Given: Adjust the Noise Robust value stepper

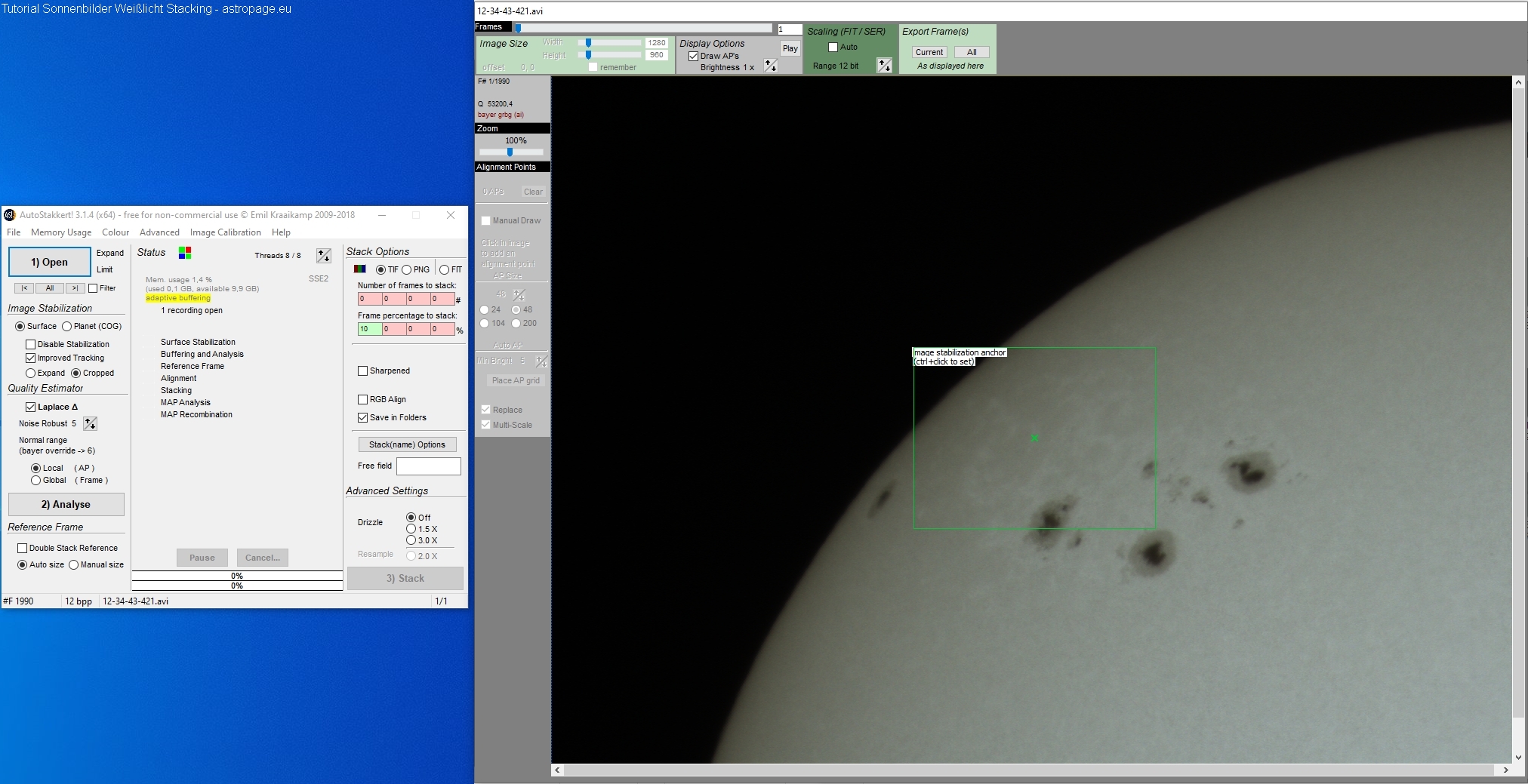Looking at the screenshot, I should pyautogui.click(x=90, y=423).
